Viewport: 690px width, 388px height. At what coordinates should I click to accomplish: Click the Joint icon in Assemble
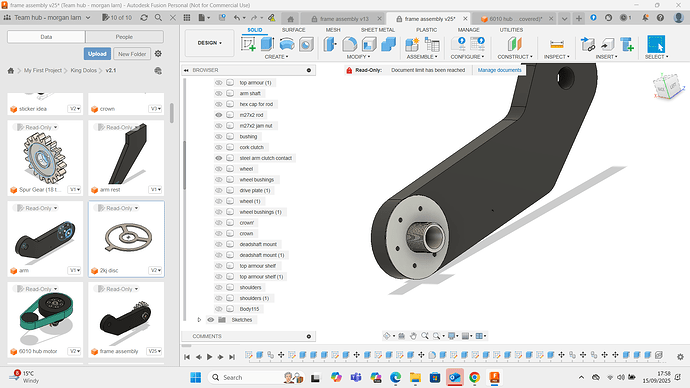pyautogui.click(x=412, y=44)
